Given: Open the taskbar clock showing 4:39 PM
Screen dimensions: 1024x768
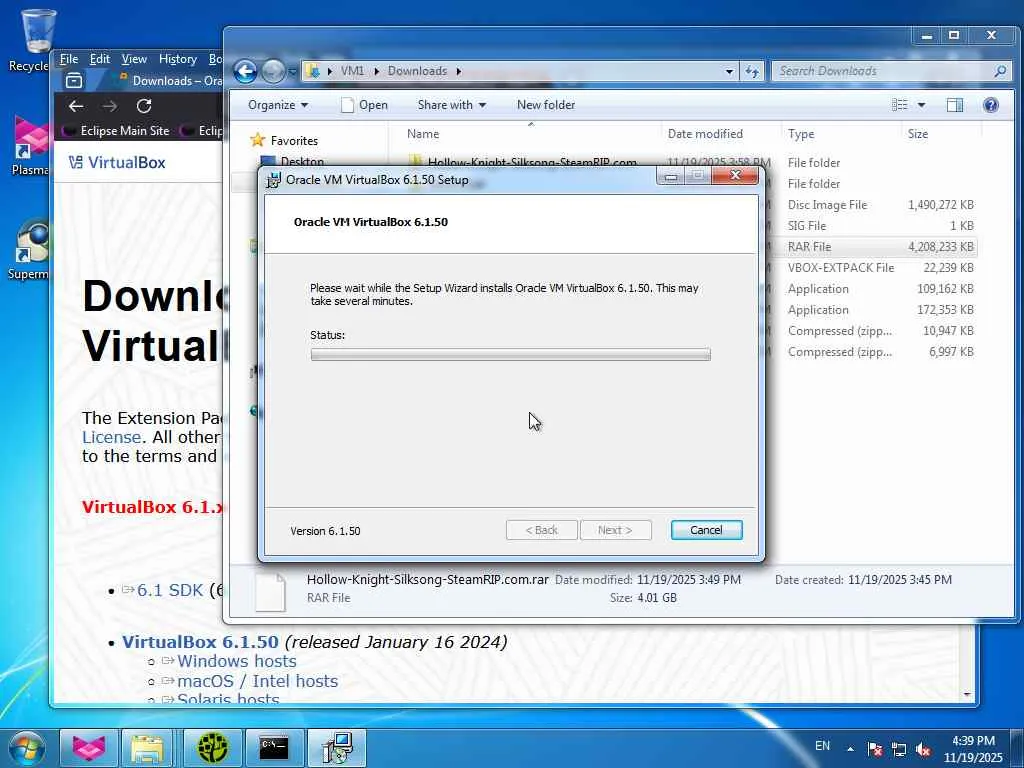Looking at the screenshot, I should 973,749.
